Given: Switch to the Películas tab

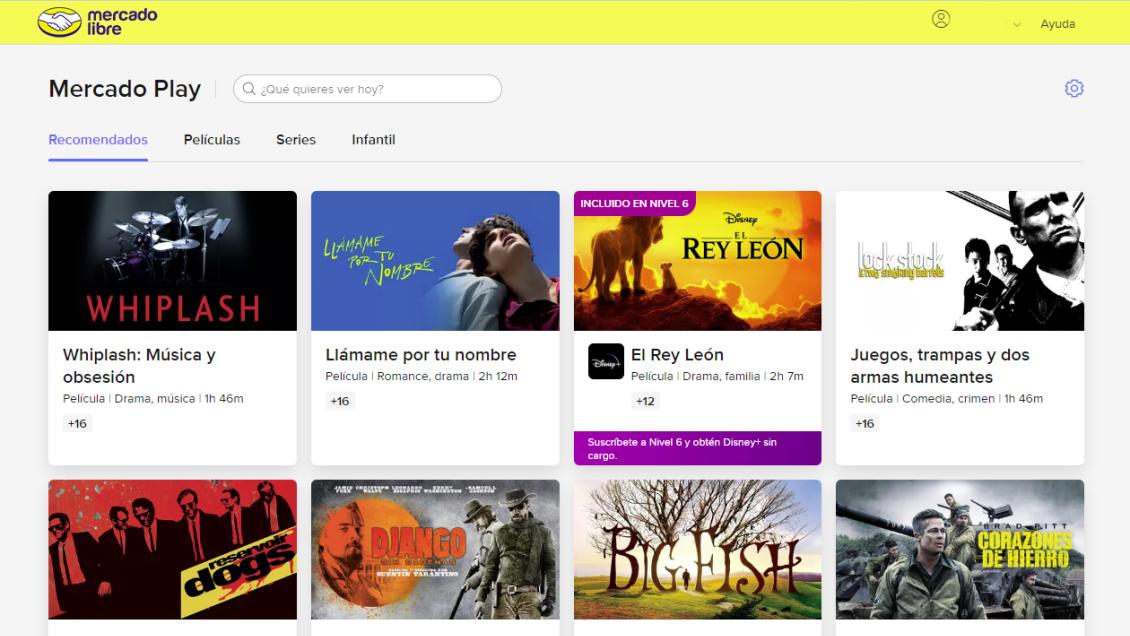Looking at the screenshot, I should point(212,139).
